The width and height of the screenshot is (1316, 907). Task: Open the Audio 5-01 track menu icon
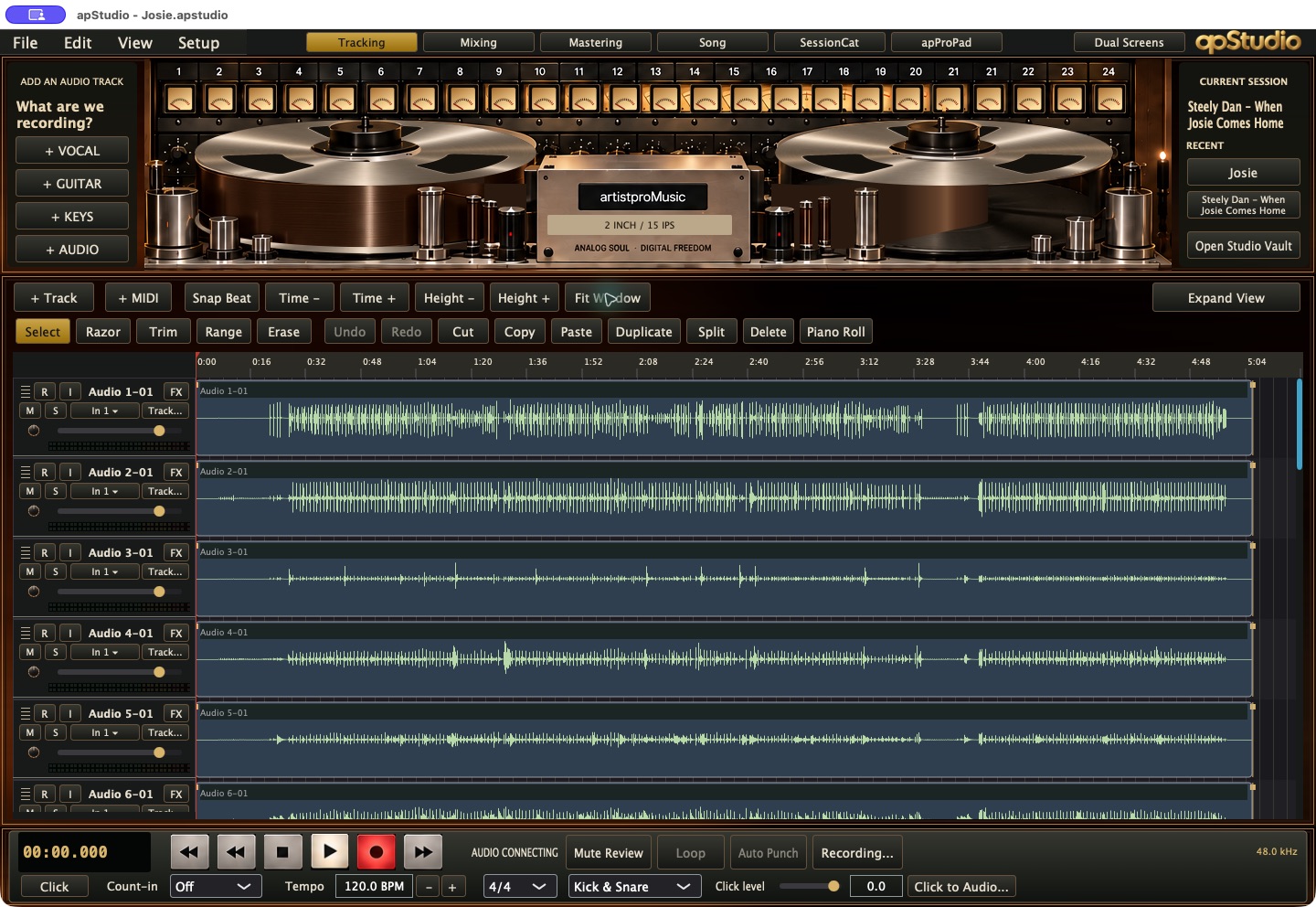click(x=26, y=713)
